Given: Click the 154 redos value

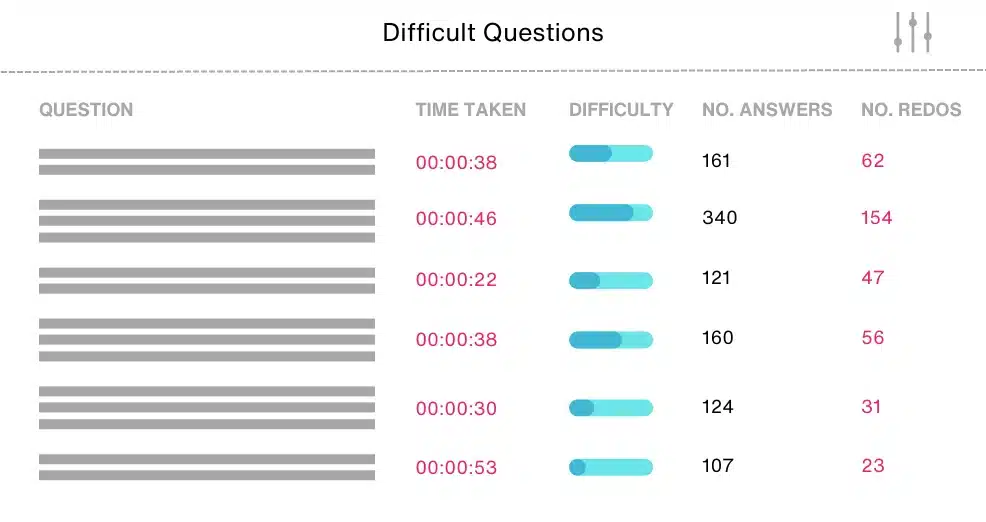Looking at the screenshot, I should (x=876, y=218).
